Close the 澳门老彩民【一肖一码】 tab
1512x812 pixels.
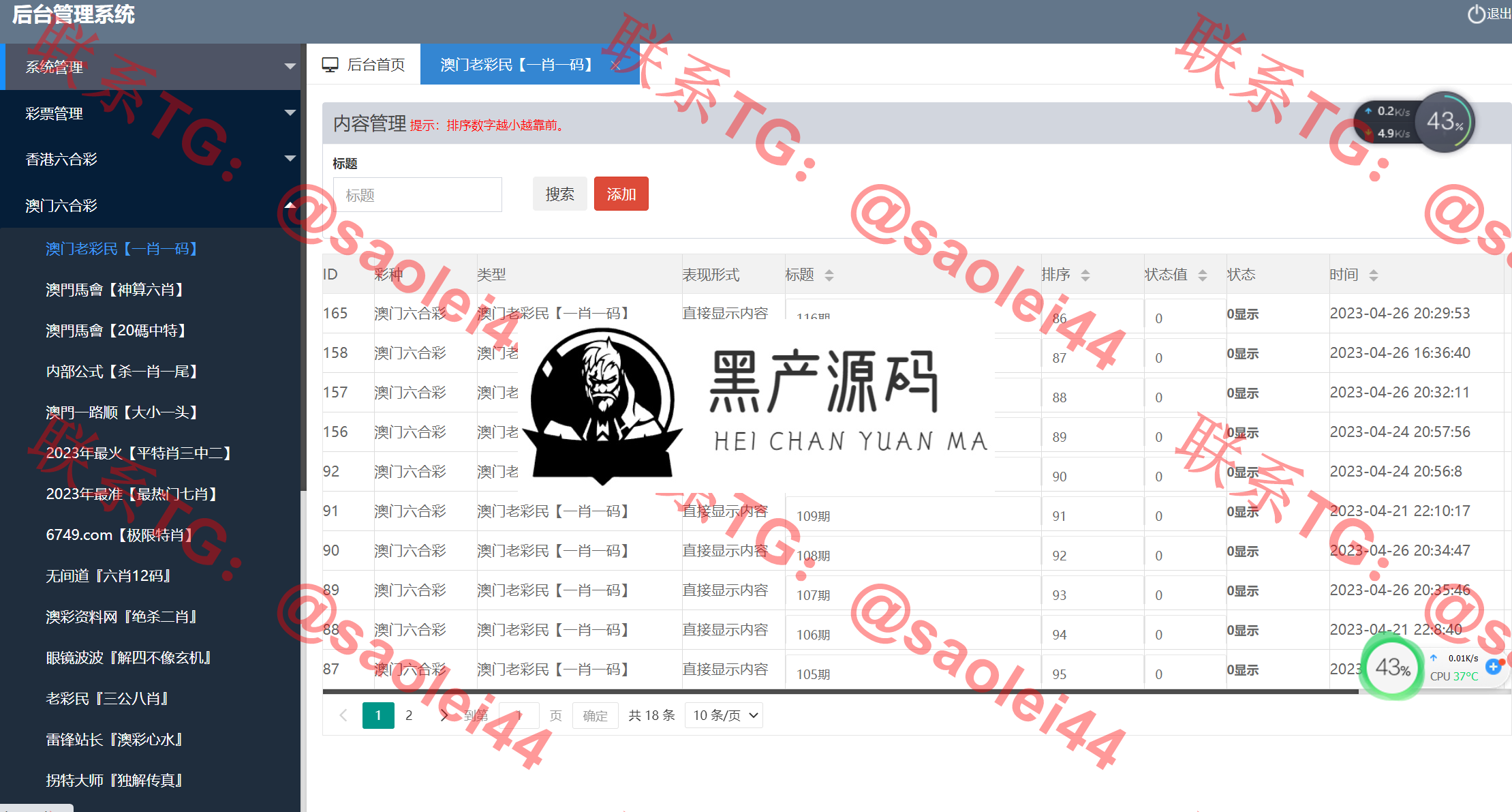tap(615, 65)
